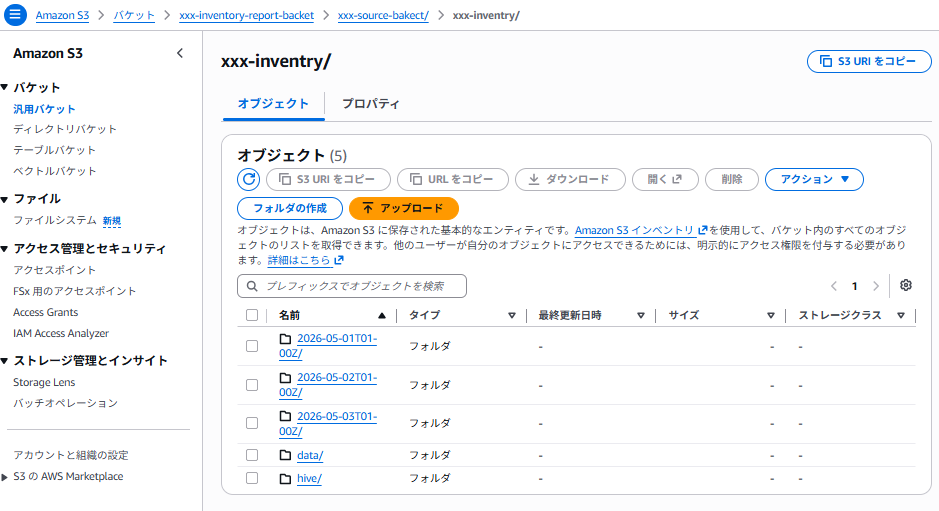
Task: Click フォルダの作成 button
Action: 290,208
